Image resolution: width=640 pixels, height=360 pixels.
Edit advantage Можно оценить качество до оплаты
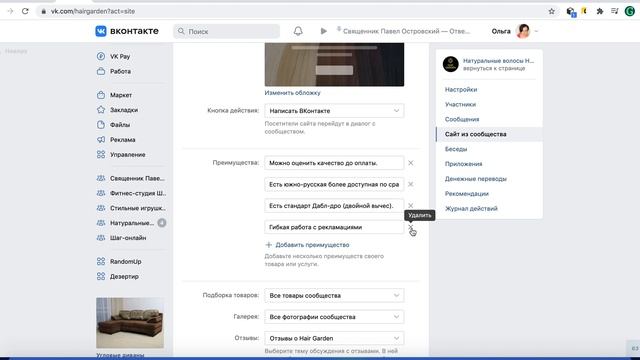tap(334, 163)
